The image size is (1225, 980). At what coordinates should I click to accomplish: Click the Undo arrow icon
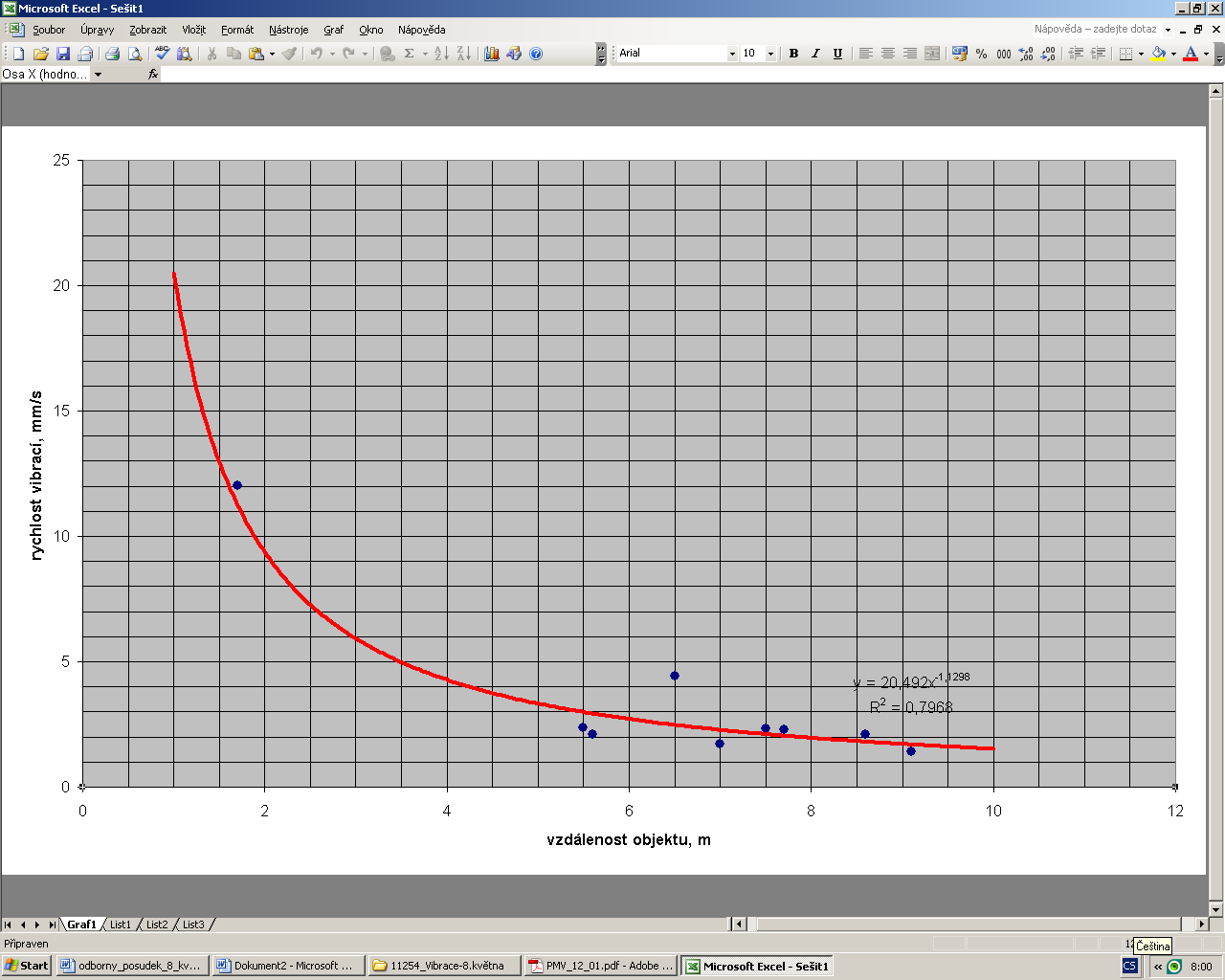point(317,54)
